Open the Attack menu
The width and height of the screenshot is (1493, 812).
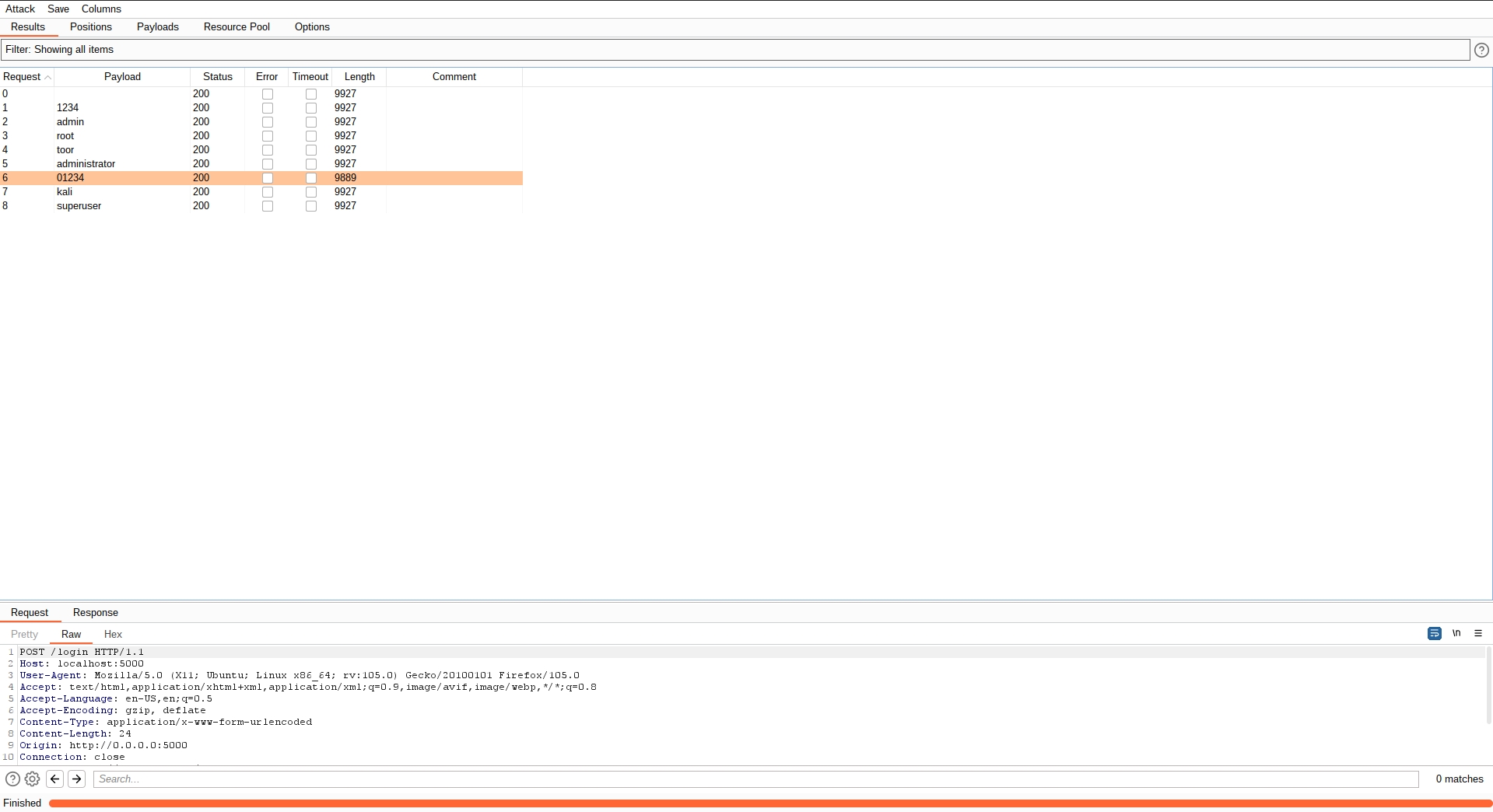[x=20, y=9]
